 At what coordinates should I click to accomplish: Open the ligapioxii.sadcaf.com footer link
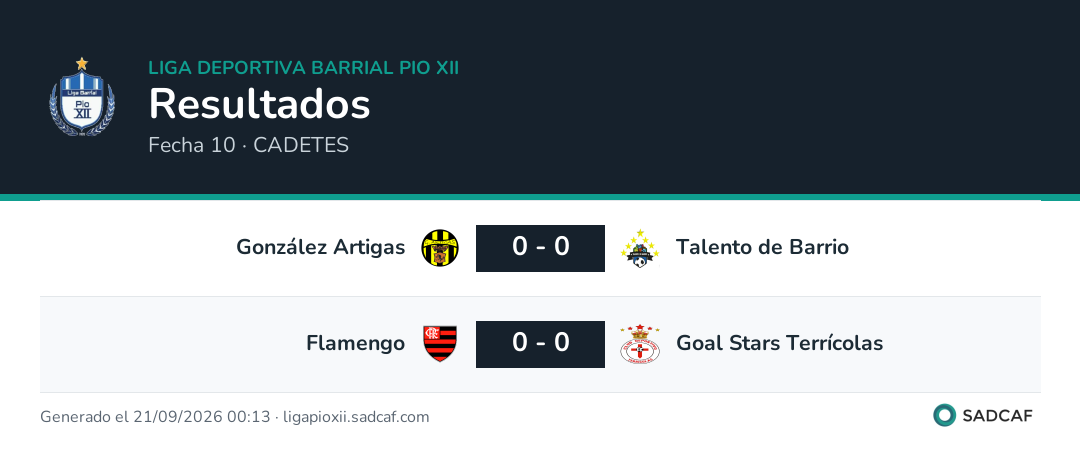click(356, 417)
